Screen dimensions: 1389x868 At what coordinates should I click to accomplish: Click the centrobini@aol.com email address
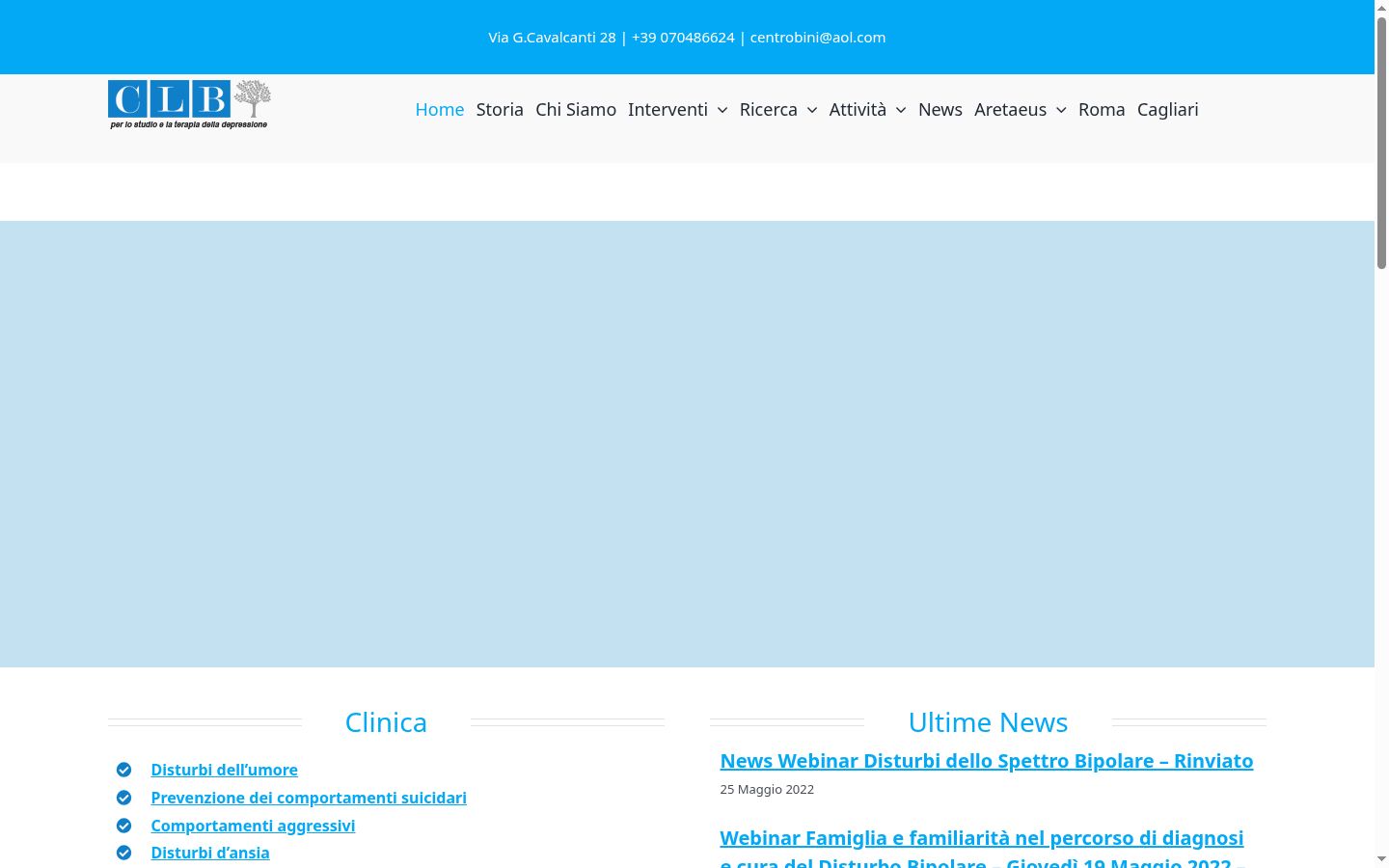click(x=818, y=38)
